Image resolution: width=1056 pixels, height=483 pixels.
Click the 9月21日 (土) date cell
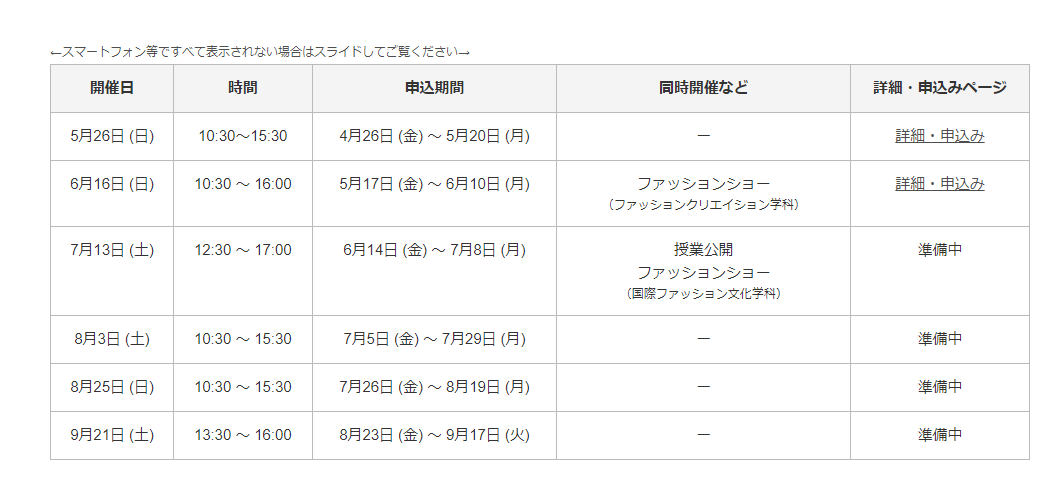coord(112,436)
